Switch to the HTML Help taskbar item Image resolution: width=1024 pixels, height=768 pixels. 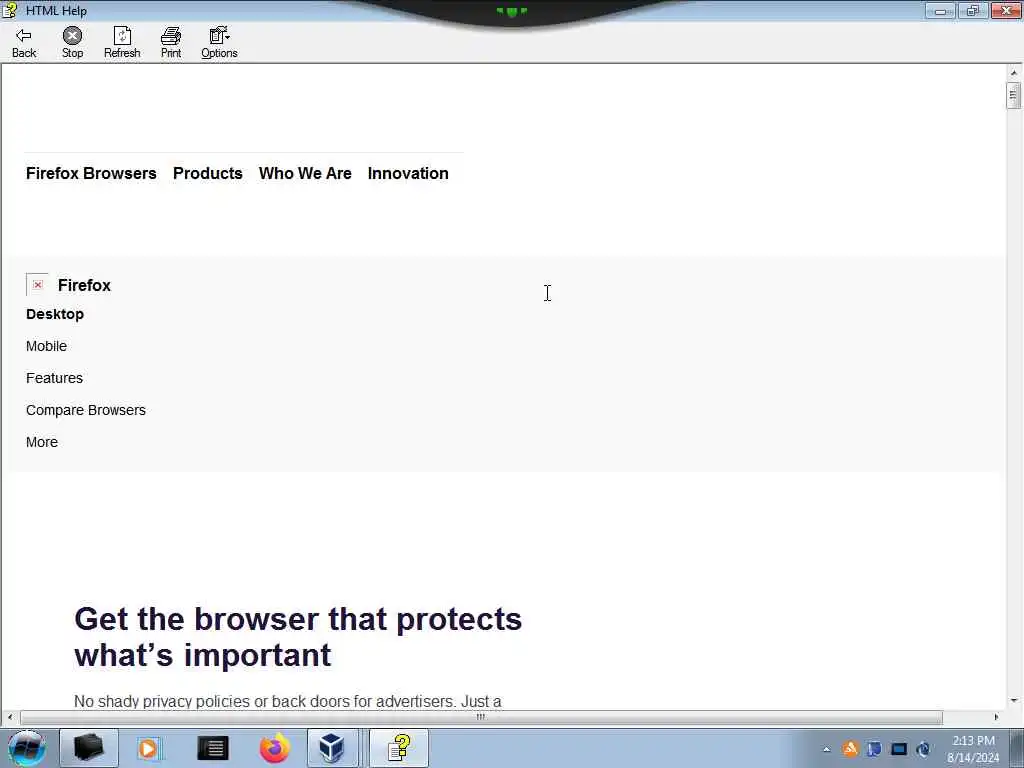[x=399, y=748]
